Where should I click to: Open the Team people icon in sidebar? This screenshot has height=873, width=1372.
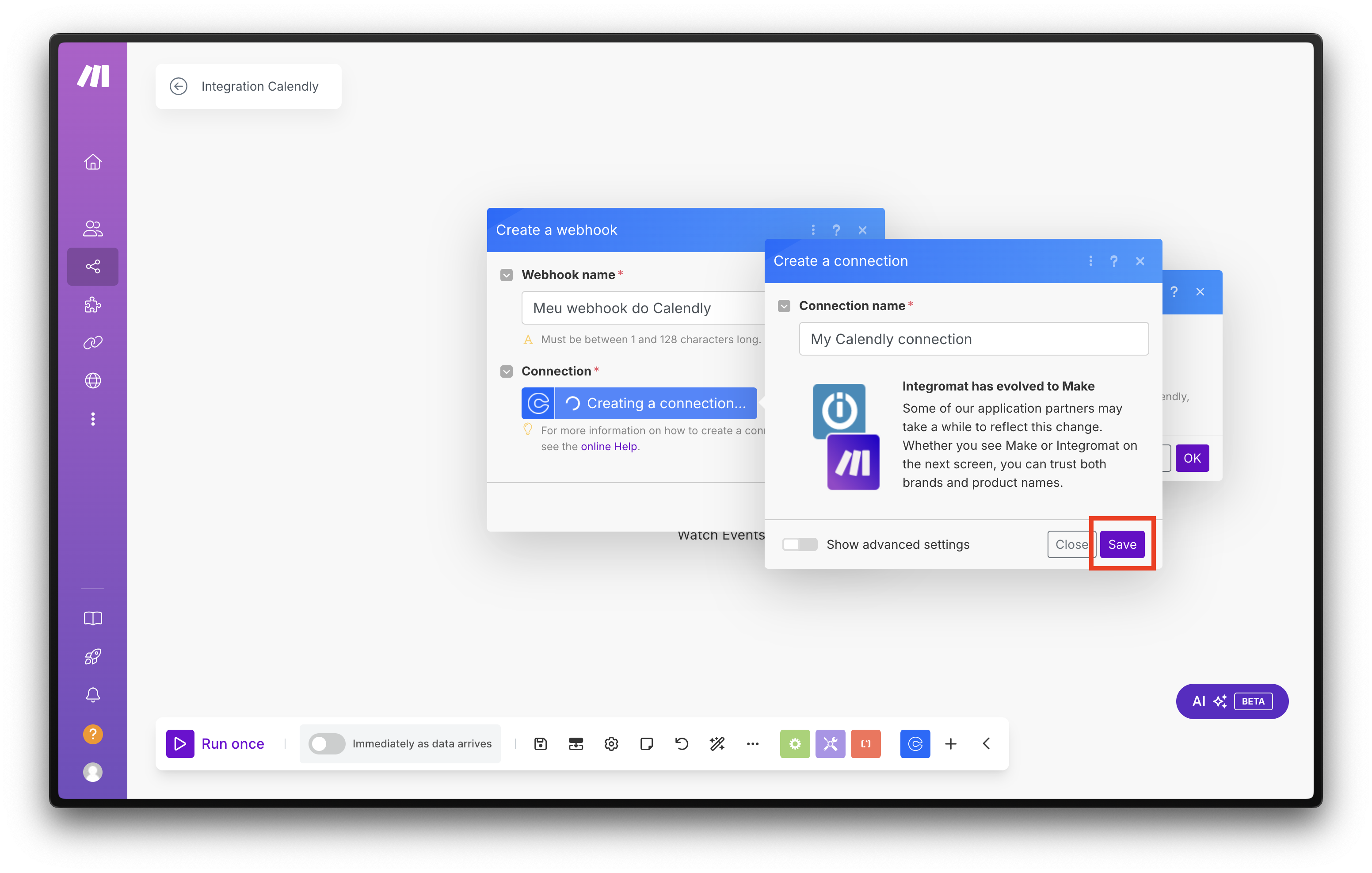tap(92, 228)
